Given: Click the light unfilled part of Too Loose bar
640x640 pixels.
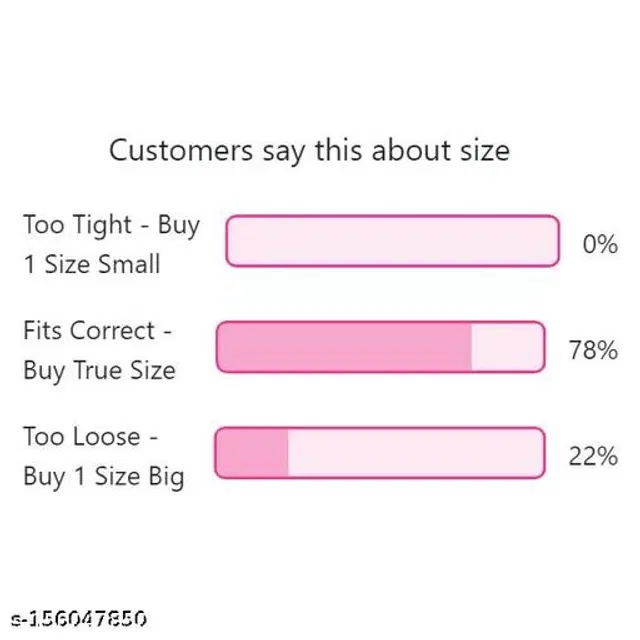Looking at the screenshot, I should pyautogui.click(x=415, y=453).
